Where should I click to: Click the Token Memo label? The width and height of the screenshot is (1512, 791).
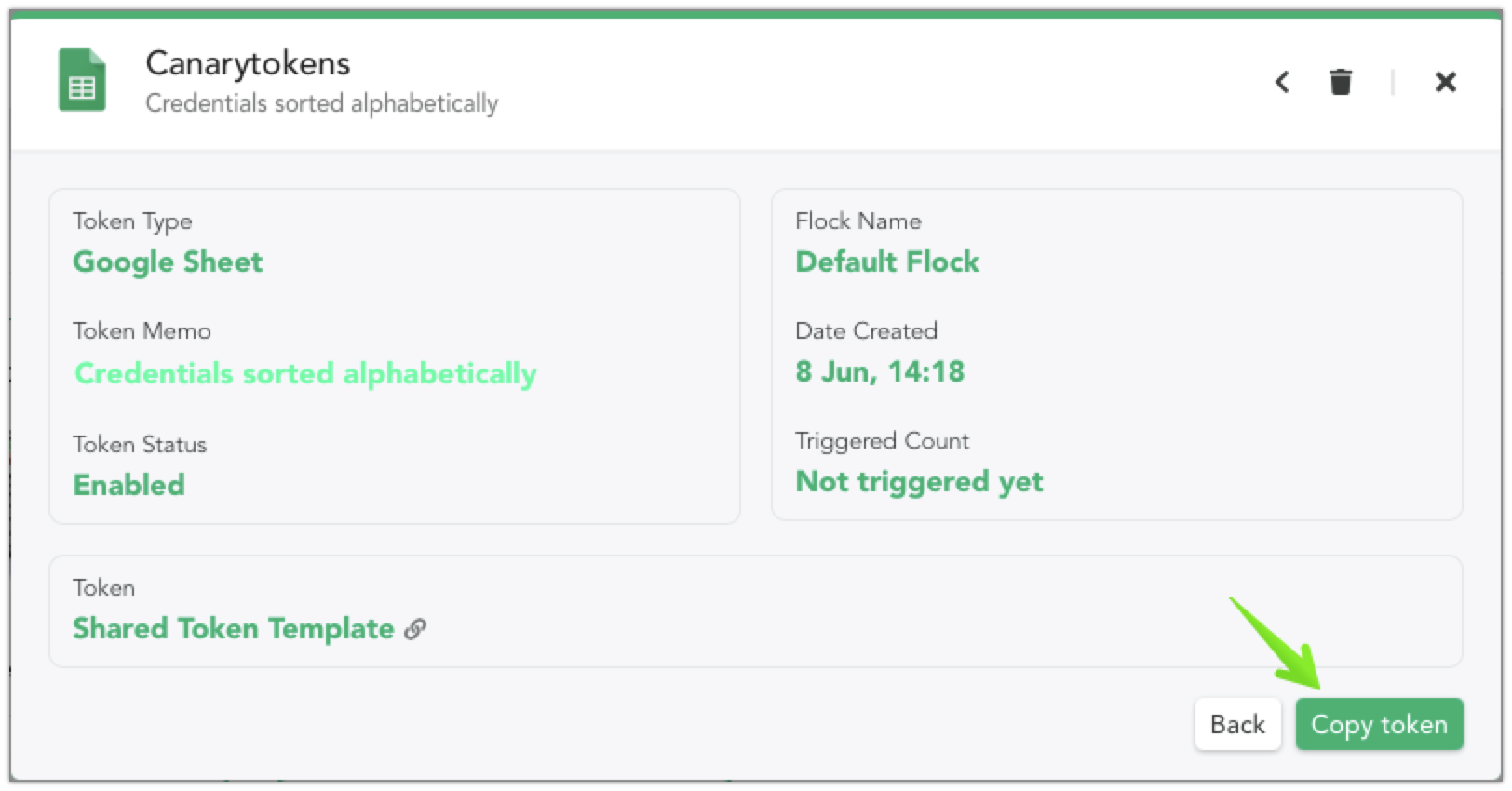142,331
